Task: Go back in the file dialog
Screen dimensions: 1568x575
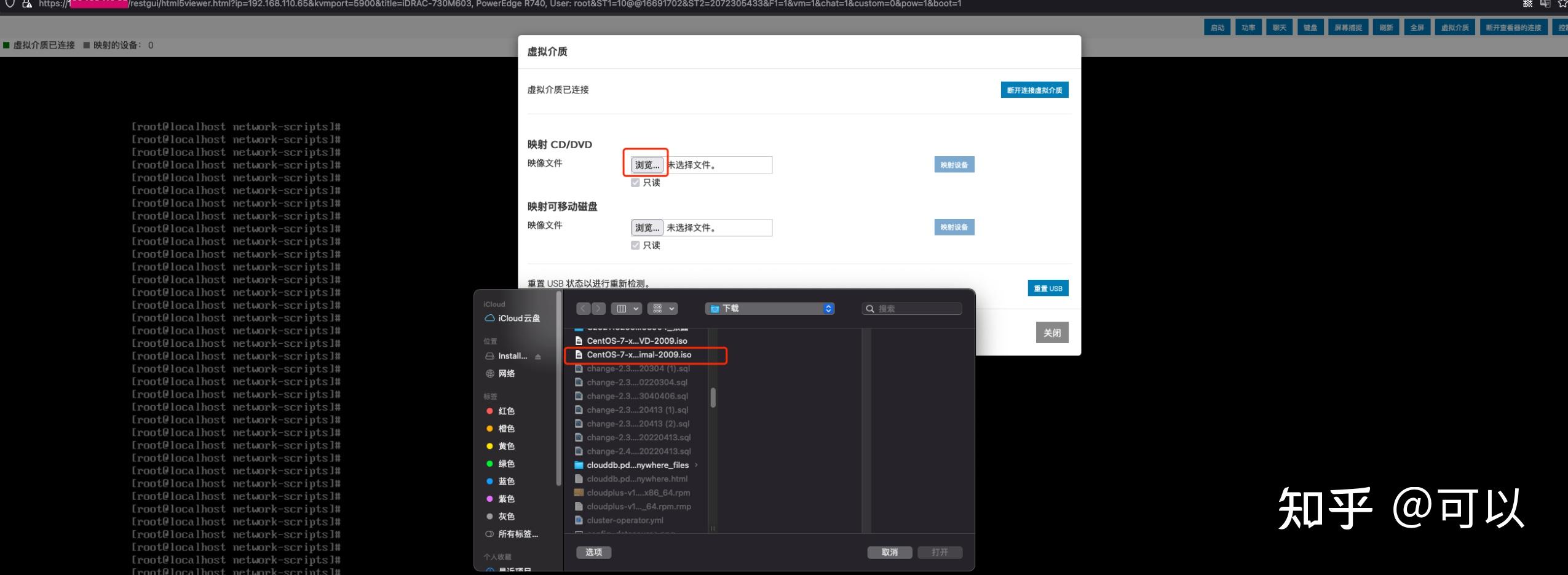Action: [x=584, y=308]
